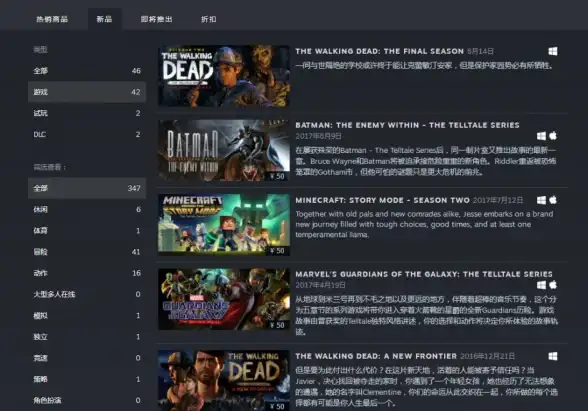Select the 新品 tab

click(104, 19)
